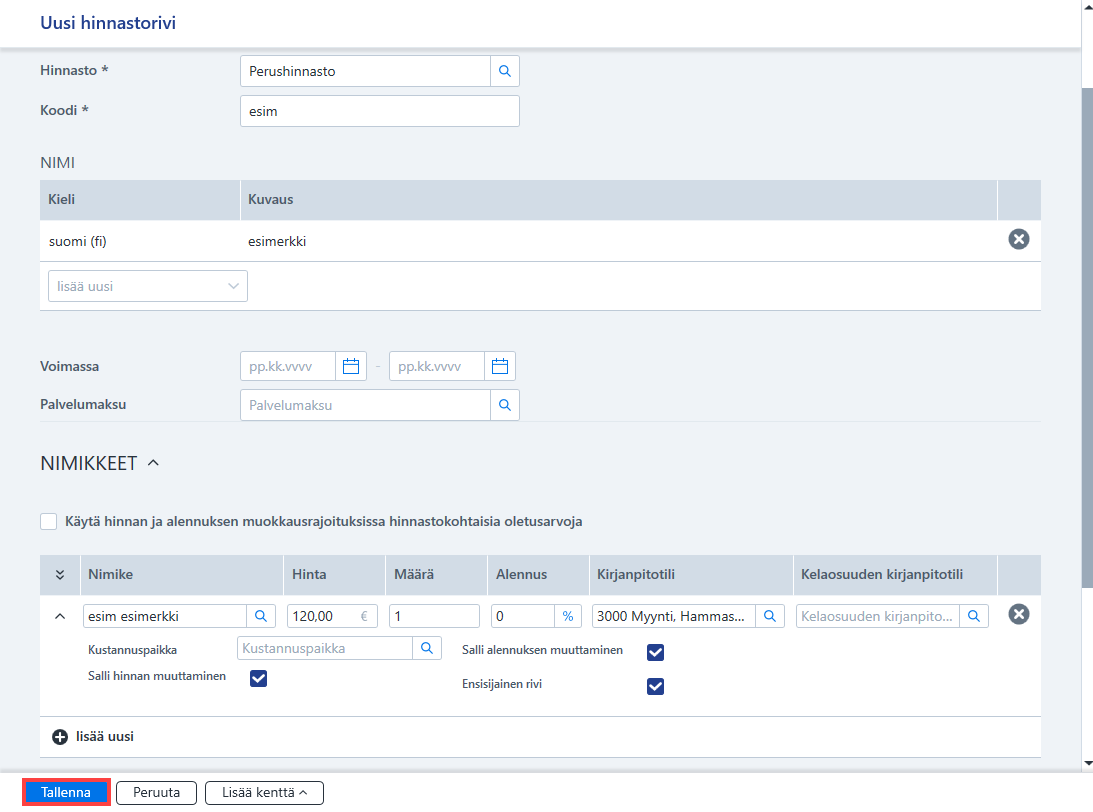The image size is (1093, 812).
Task: Enable hinnastokohtaisia oletusarvoja checkbox
Action: click(48, 521)
